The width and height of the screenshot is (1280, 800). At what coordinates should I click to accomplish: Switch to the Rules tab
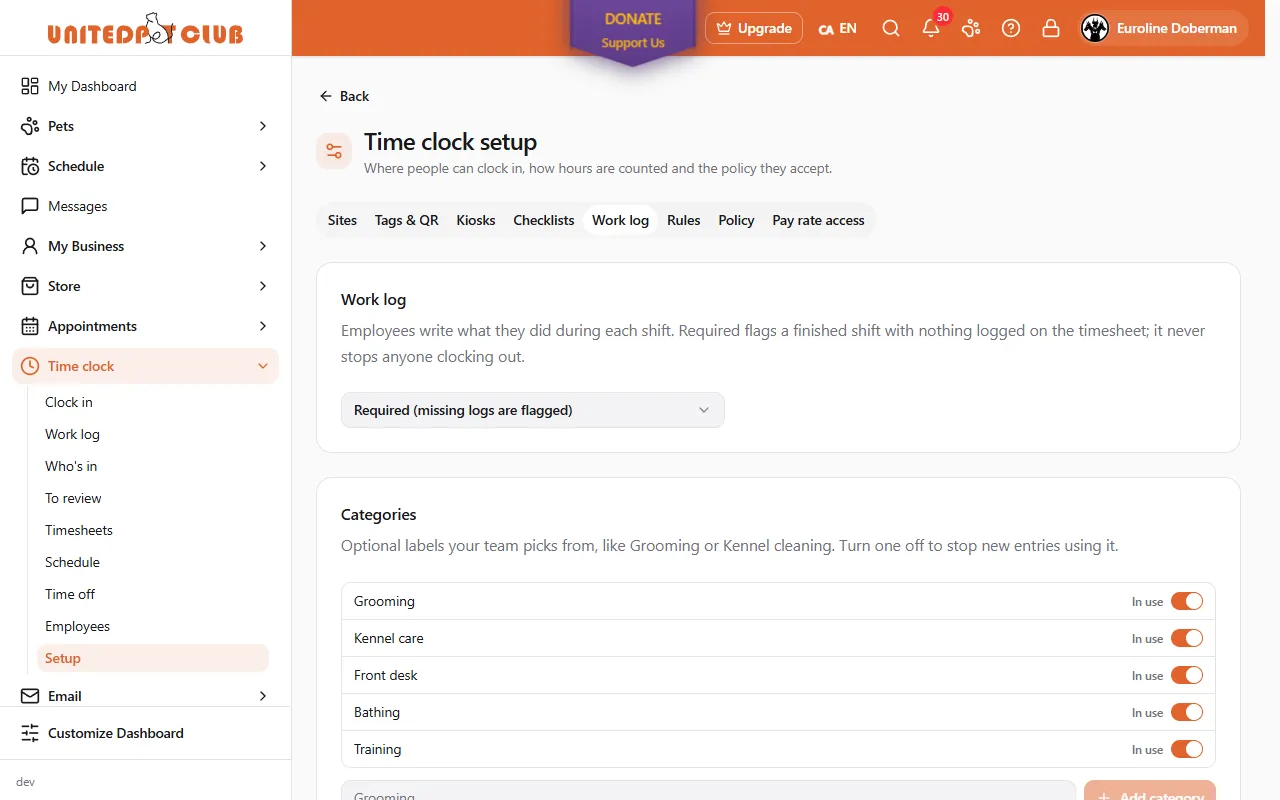pyautogui.click(x=684, y=220)
